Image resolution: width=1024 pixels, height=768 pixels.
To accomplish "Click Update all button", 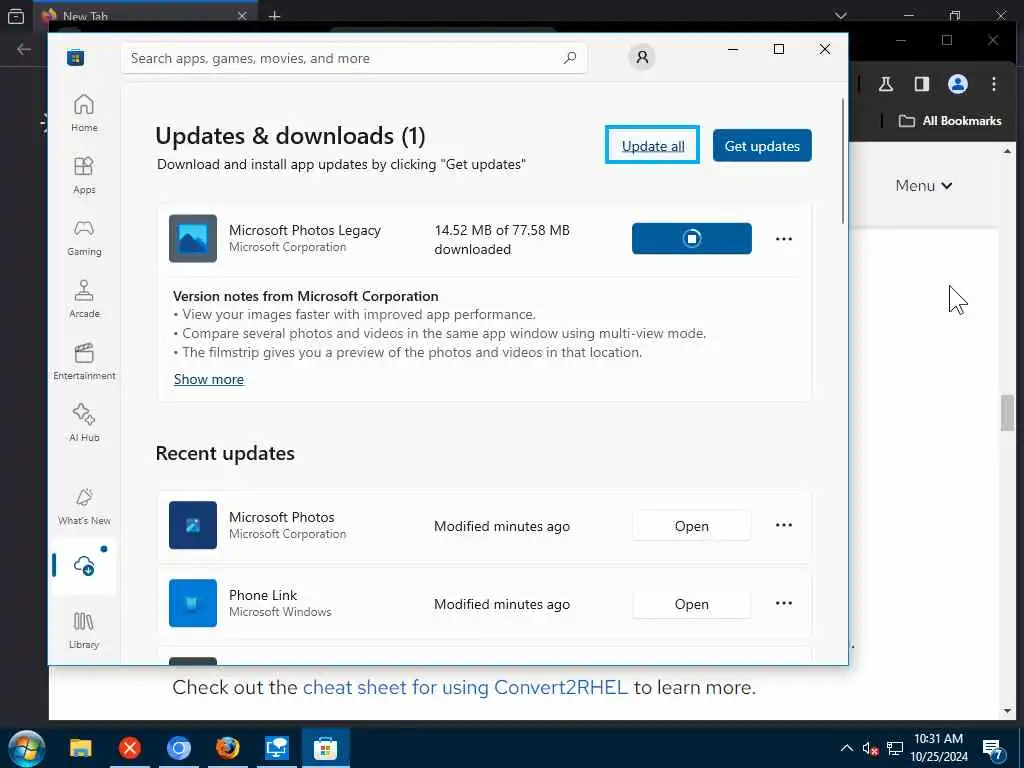I will coord(652,145).
